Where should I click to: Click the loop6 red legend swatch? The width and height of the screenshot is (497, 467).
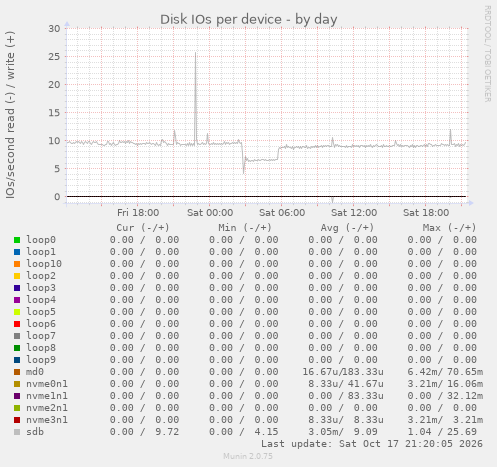[17, 324]
